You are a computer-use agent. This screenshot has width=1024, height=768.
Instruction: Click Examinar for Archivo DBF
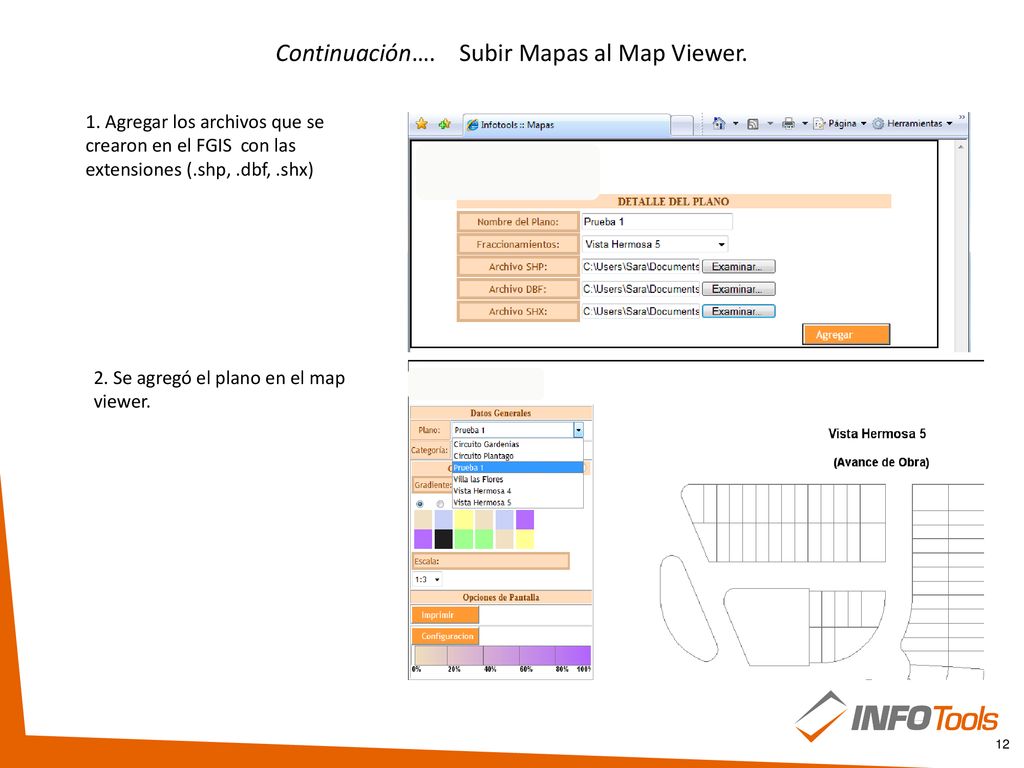pyautogui.click(x=739, y=289)
